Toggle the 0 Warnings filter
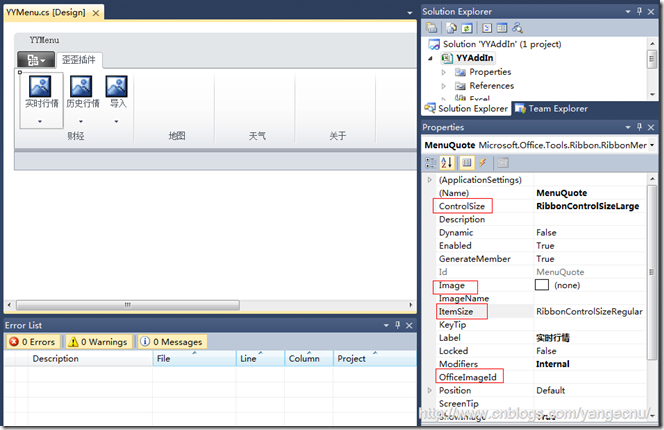664x430 pixels. 98,341
